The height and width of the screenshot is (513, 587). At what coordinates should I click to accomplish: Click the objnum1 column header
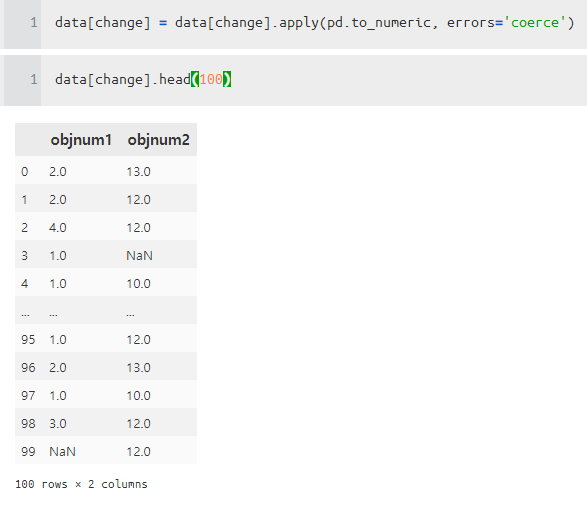pyautogui.click(x=81, y=140)
